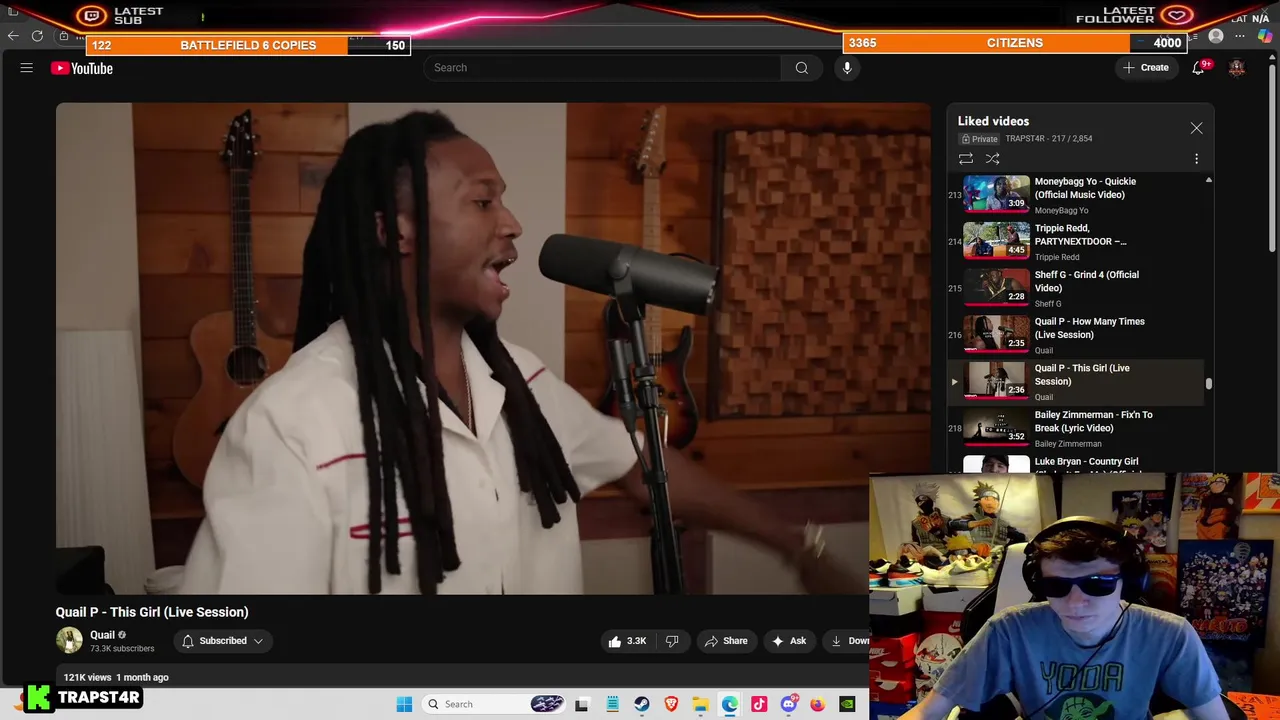Viewport: 1280px width, 720px height.
Task: Toggle loop playlist in Liked videos
Action: pyautogui.click(x=966, y=159)
